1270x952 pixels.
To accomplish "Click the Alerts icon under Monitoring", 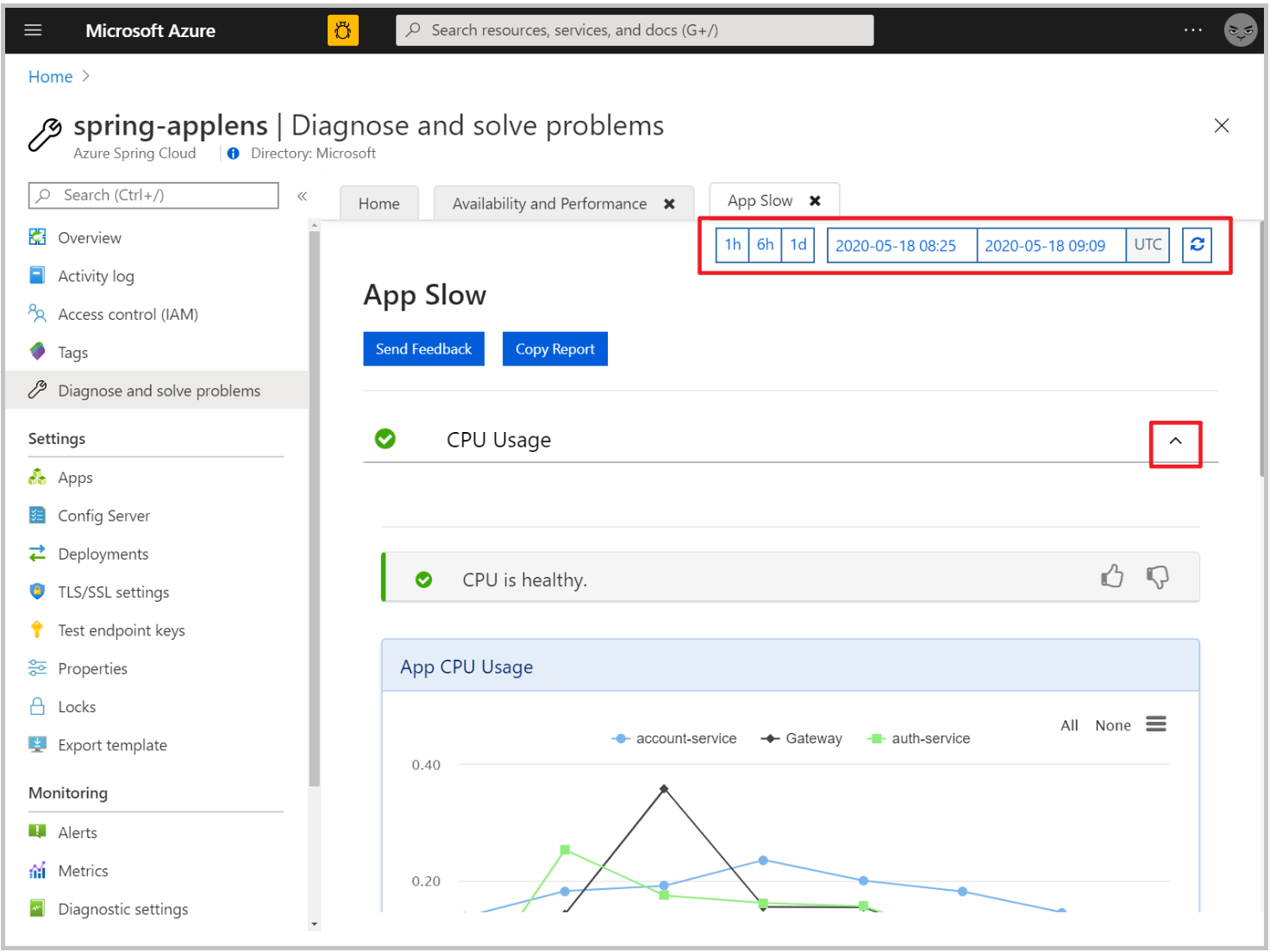I will click(37, 831).
